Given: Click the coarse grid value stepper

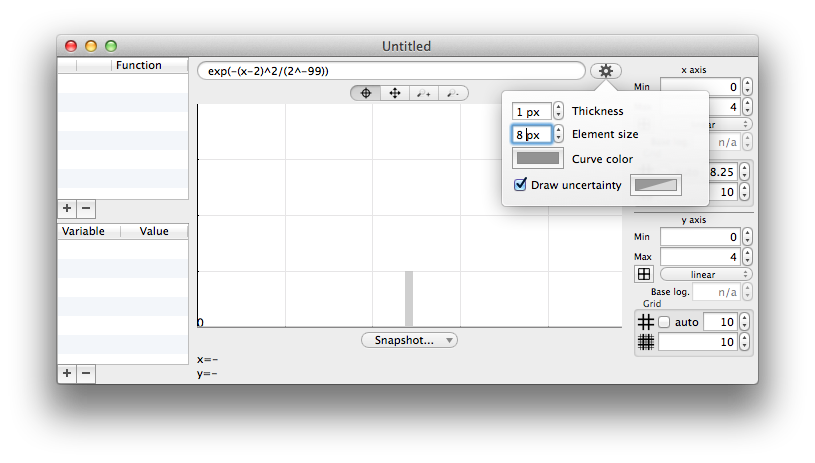Looking at the screenshot, I should (x=744, y=322).
